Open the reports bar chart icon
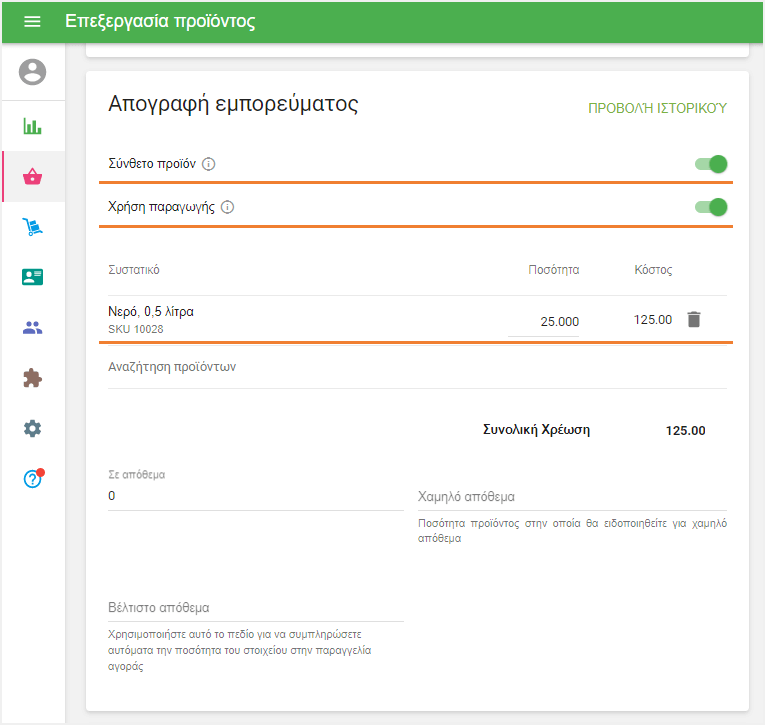 point(33,127)
